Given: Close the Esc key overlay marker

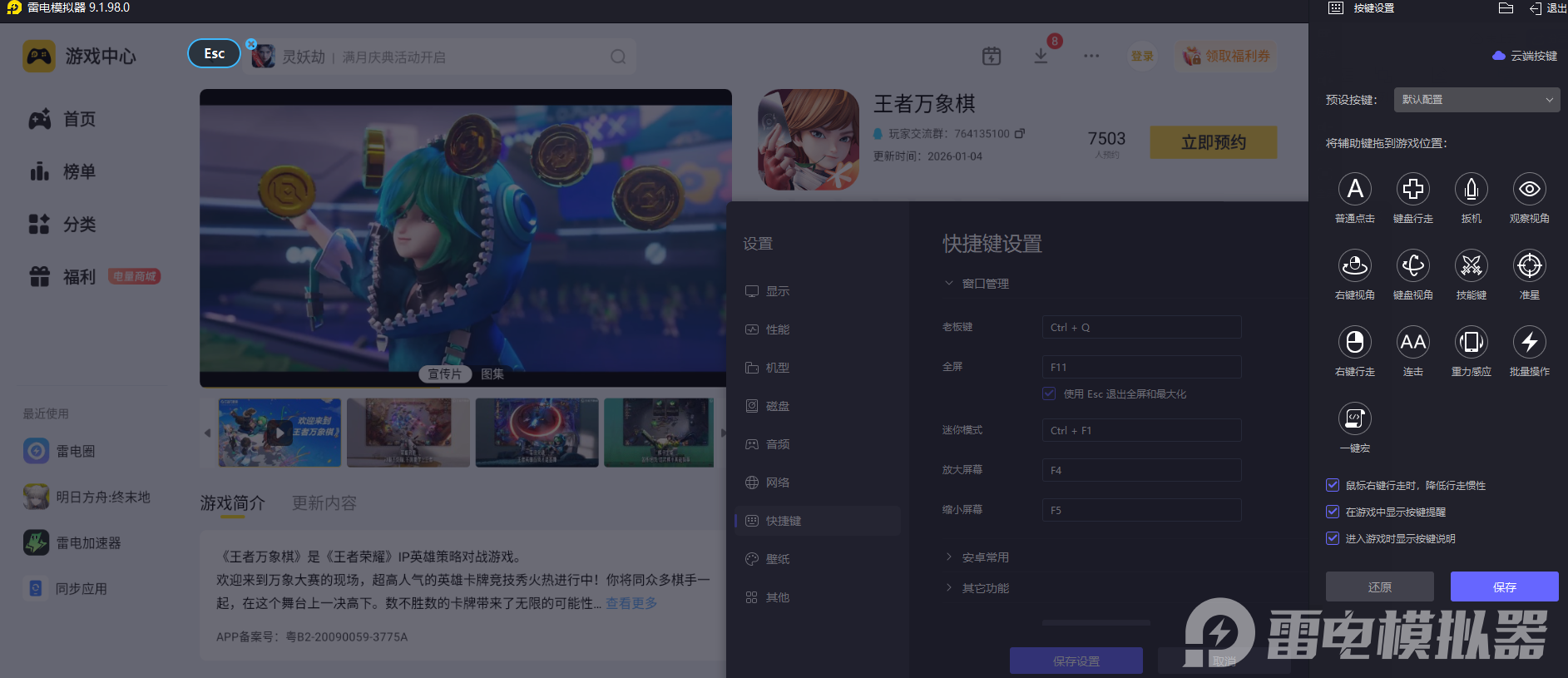Looking at the screenshot, I should (251, 43).
